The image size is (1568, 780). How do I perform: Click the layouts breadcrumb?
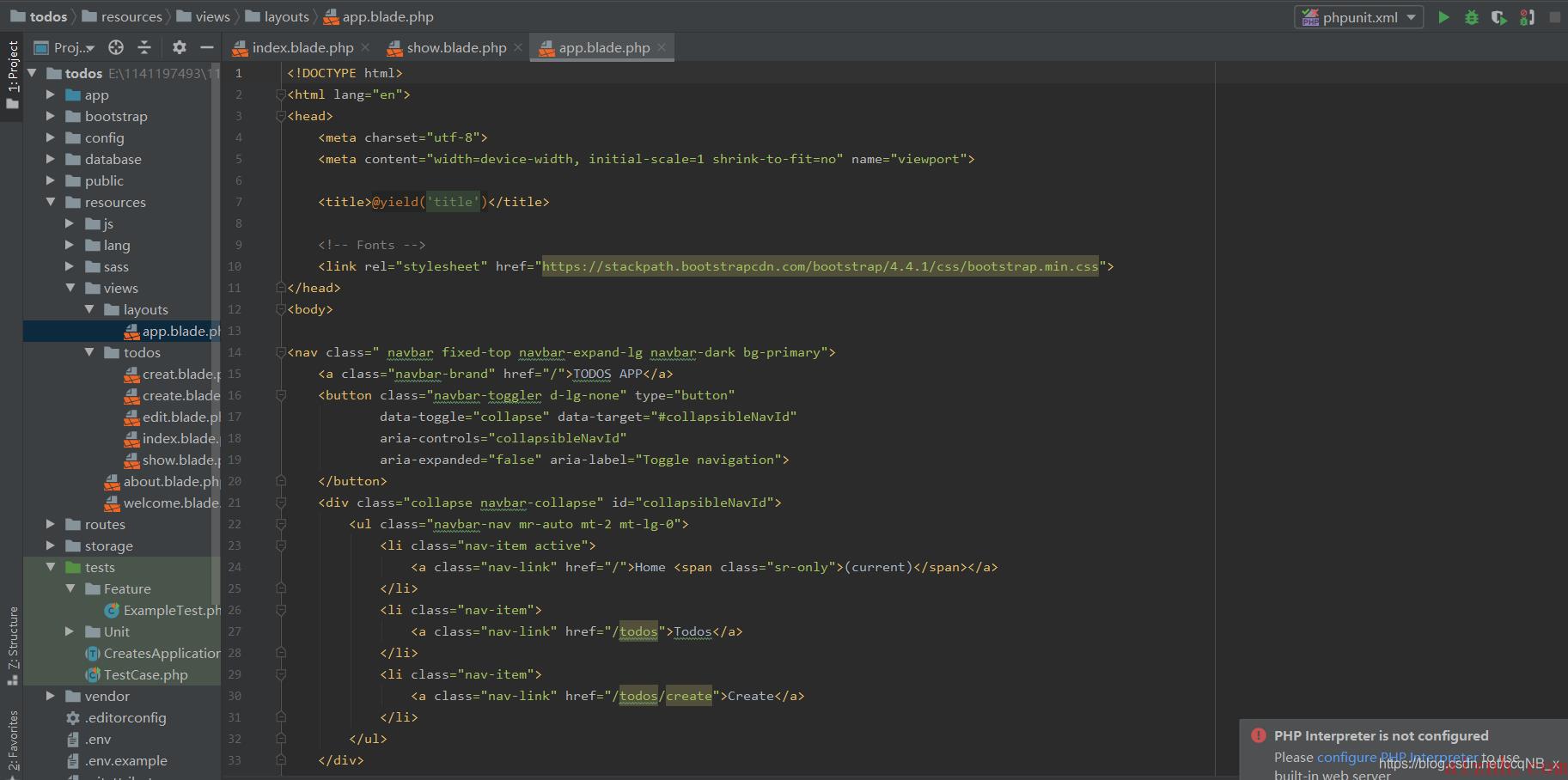tap(278, 16)
